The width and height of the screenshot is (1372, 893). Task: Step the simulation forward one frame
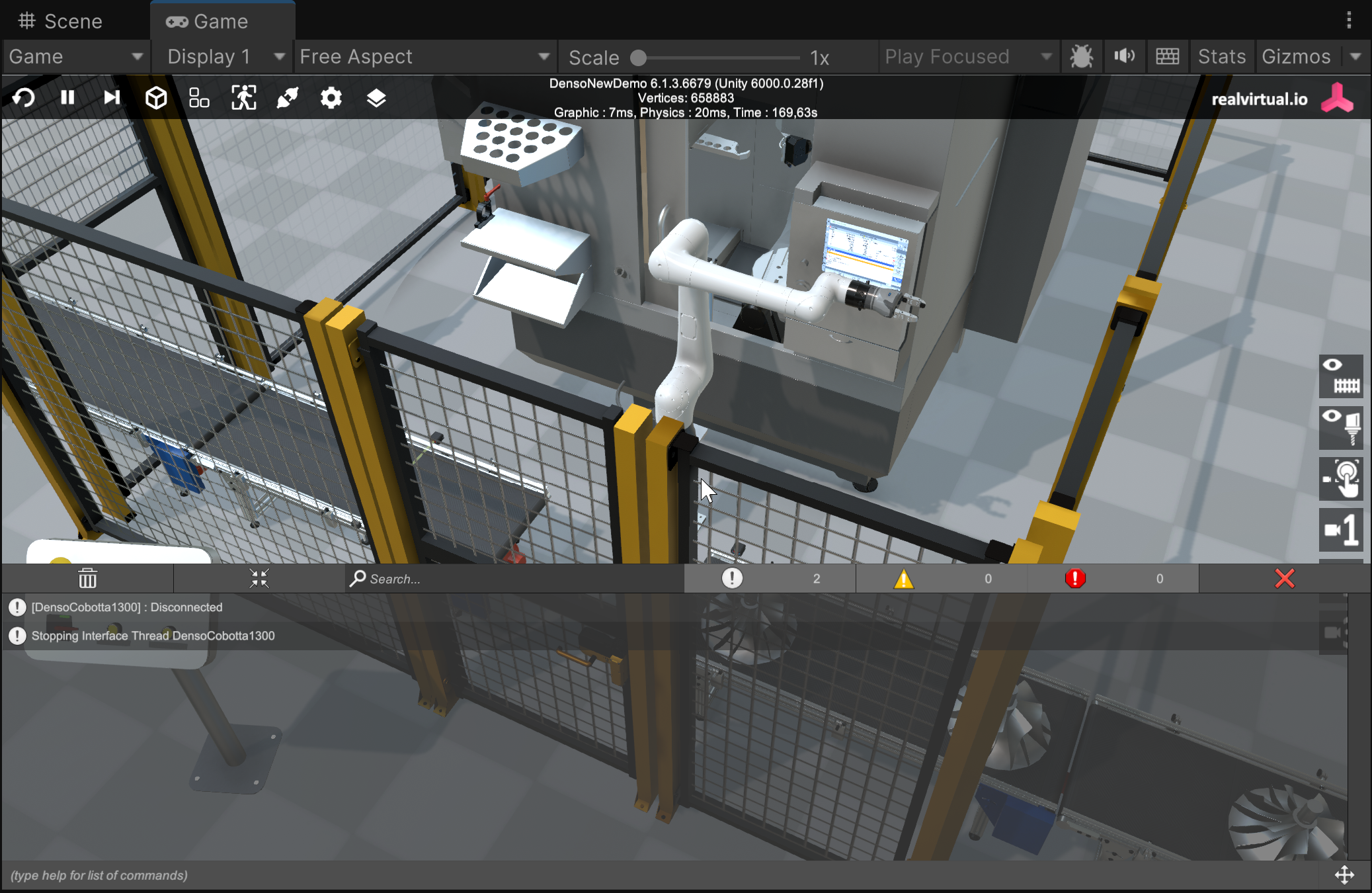112,98
